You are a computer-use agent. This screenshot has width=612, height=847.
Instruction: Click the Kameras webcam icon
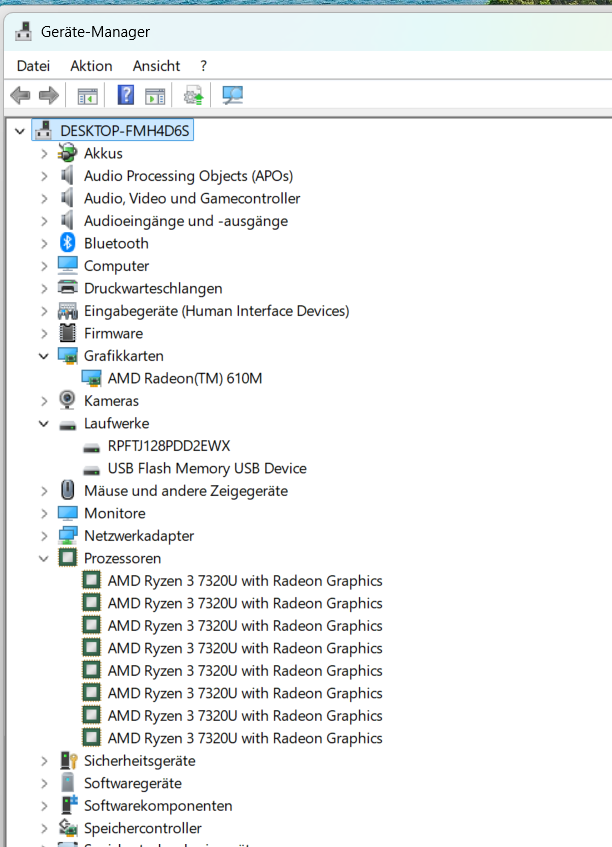pos(68,400)
